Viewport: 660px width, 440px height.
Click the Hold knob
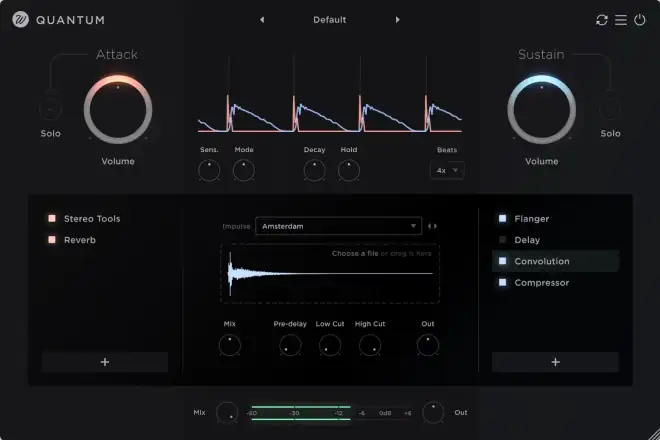tap(349, 171)
